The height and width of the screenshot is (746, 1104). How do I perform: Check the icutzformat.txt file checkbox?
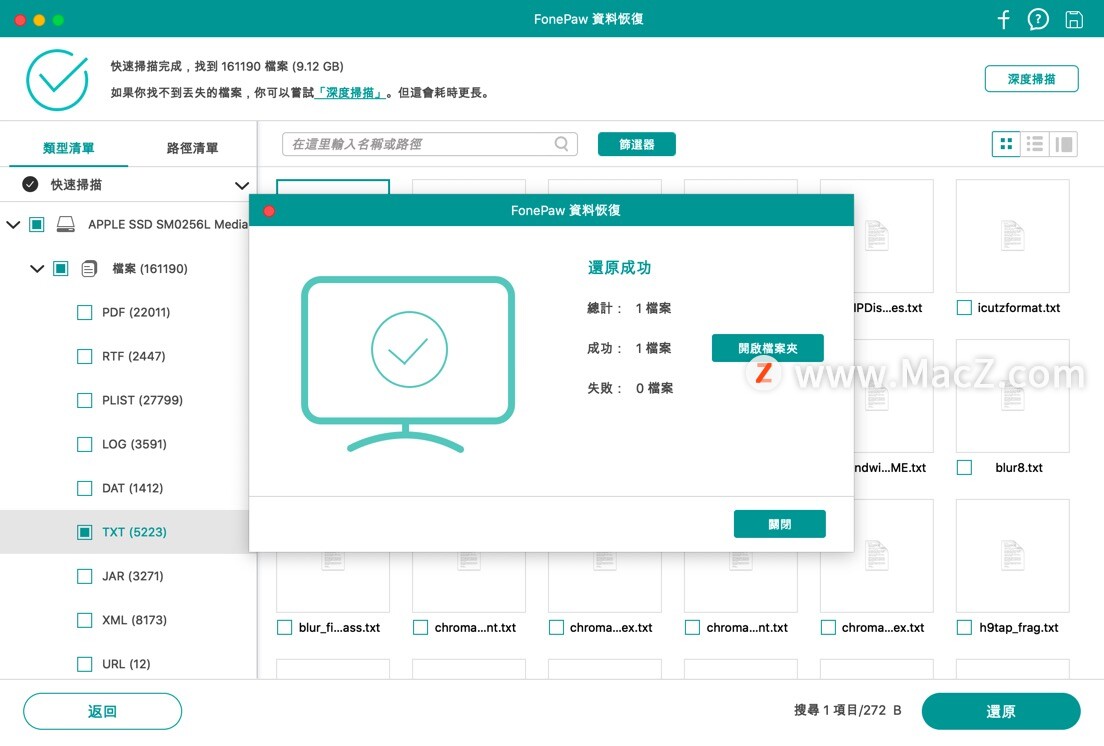coord(965,308)
